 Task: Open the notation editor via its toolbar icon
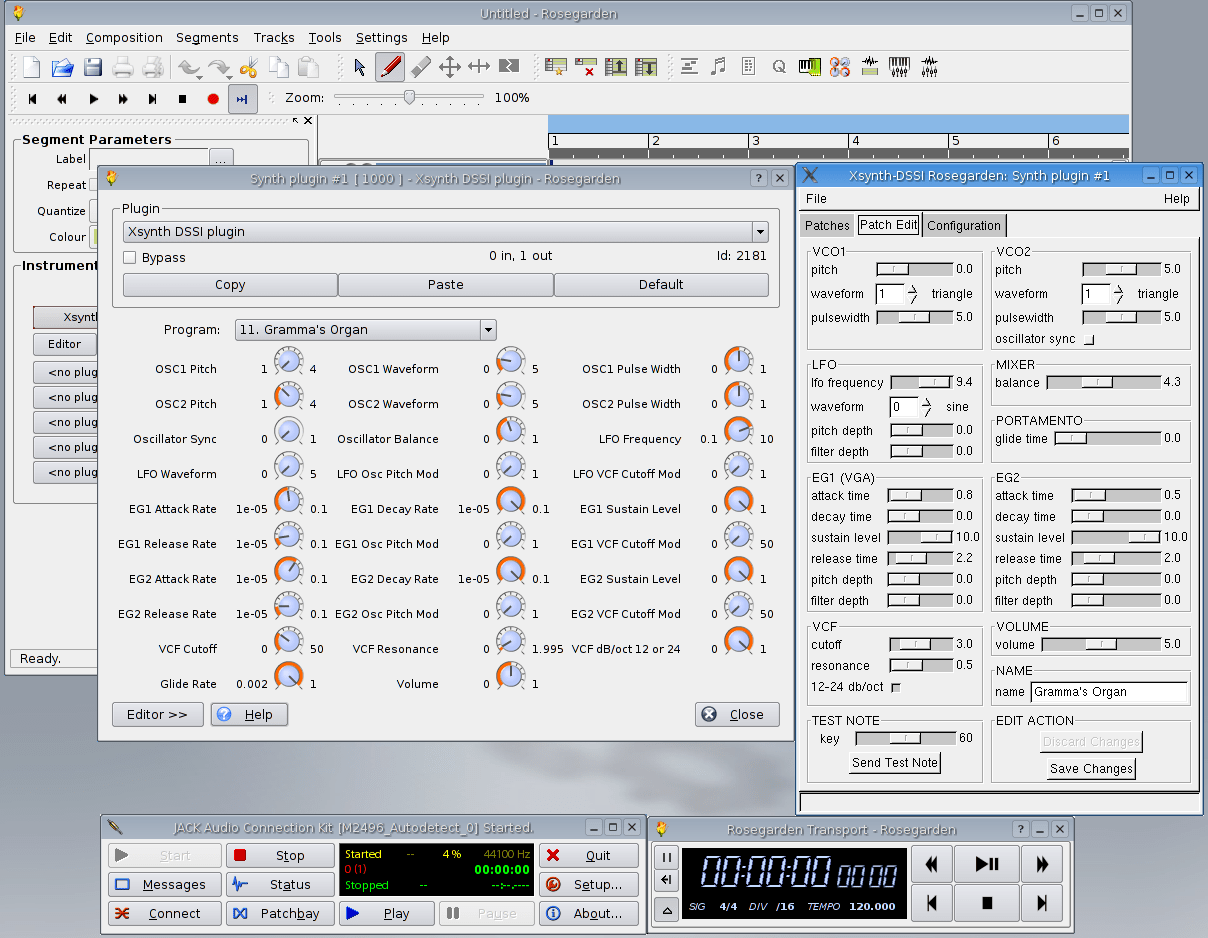point(718,66)
